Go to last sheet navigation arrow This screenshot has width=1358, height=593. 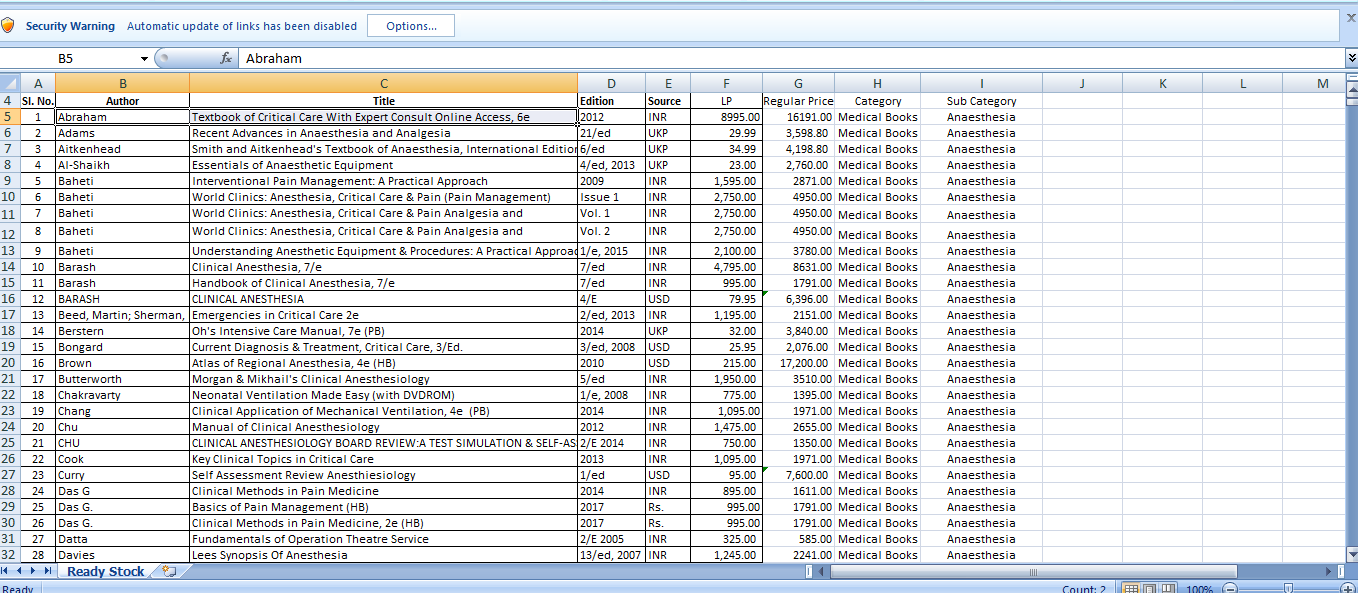[48, 571]
